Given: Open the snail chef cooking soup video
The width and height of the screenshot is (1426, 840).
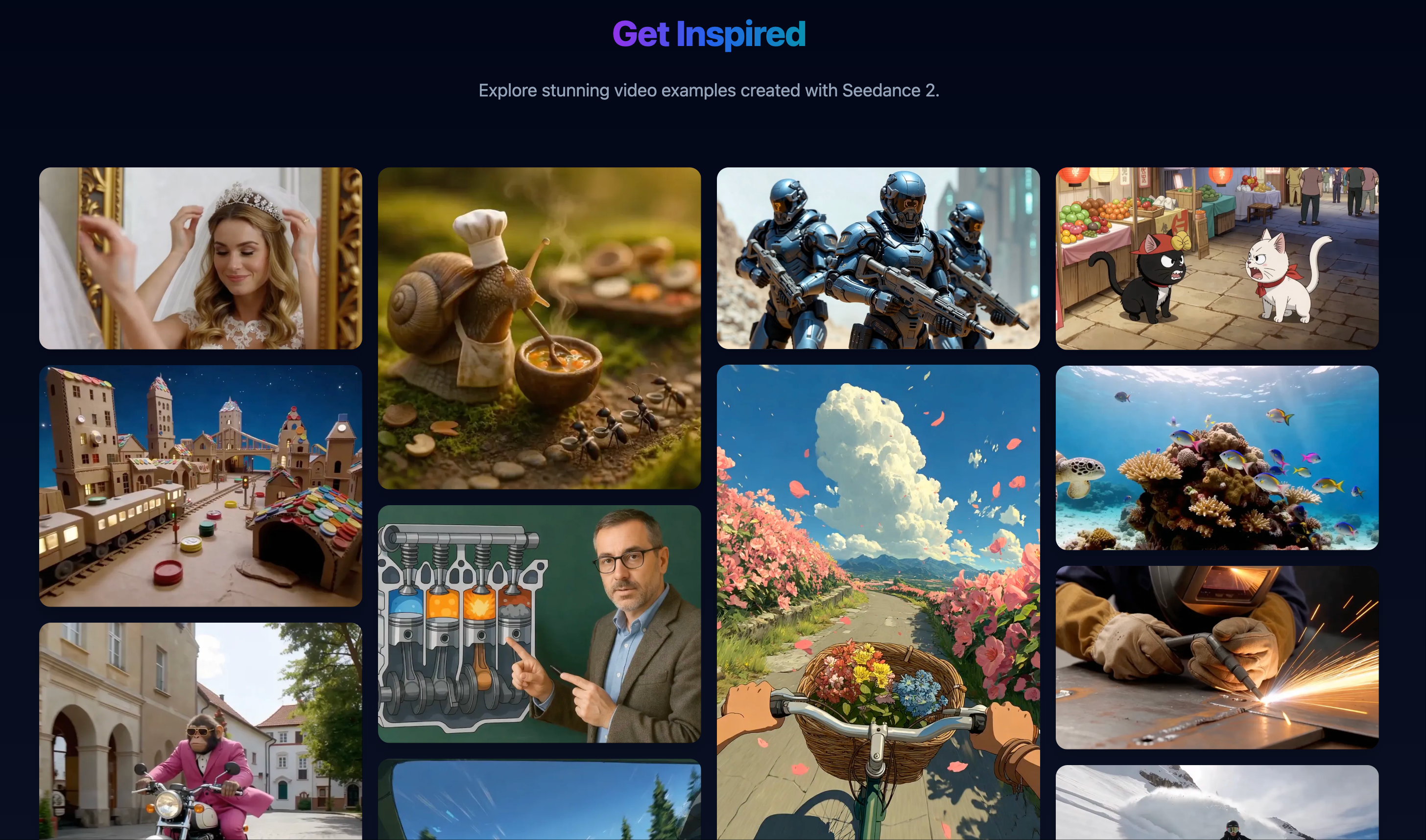Looking at the screenshot, I should (x=540, y=328).
